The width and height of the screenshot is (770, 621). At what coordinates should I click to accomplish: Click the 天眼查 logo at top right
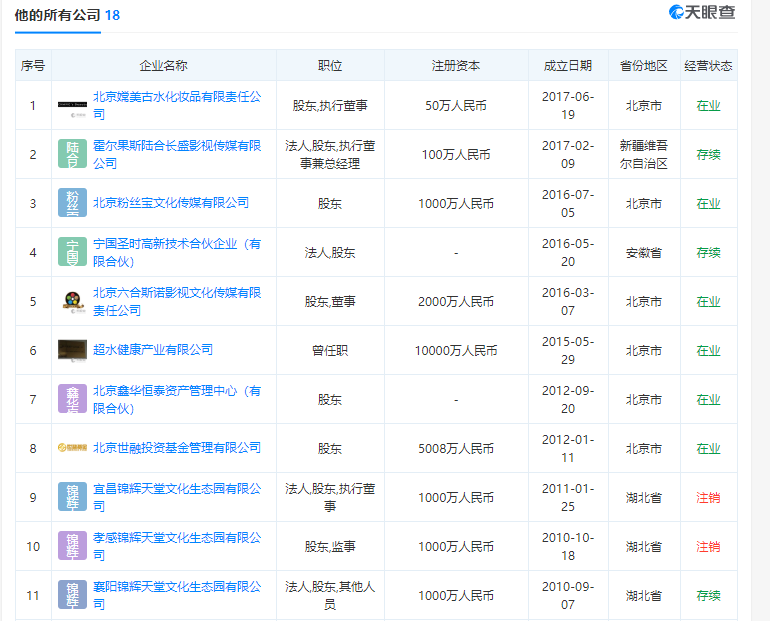click(703, 13)
